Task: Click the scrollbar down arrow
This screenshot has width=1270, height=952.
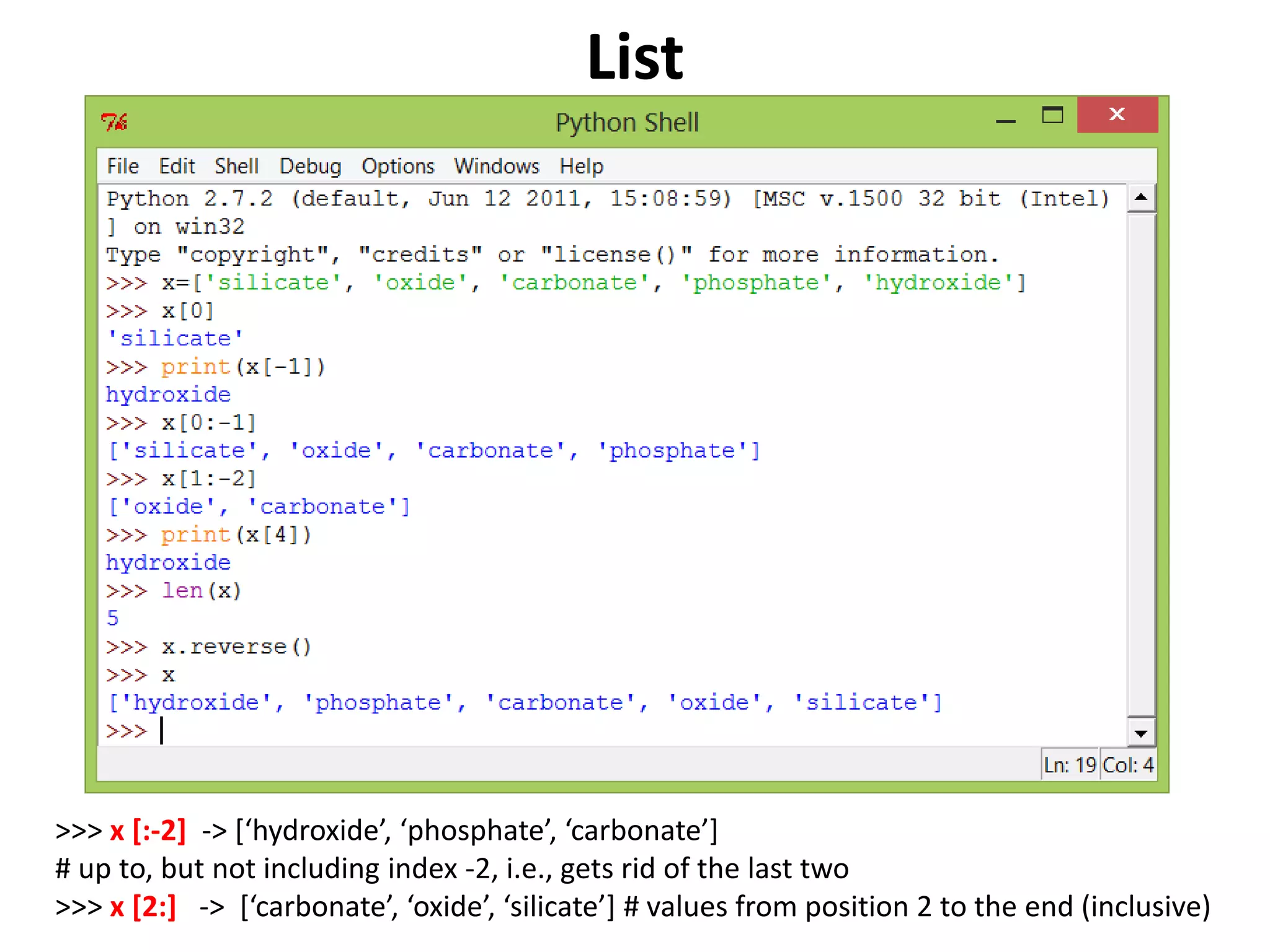Action: coord(1141,733)
